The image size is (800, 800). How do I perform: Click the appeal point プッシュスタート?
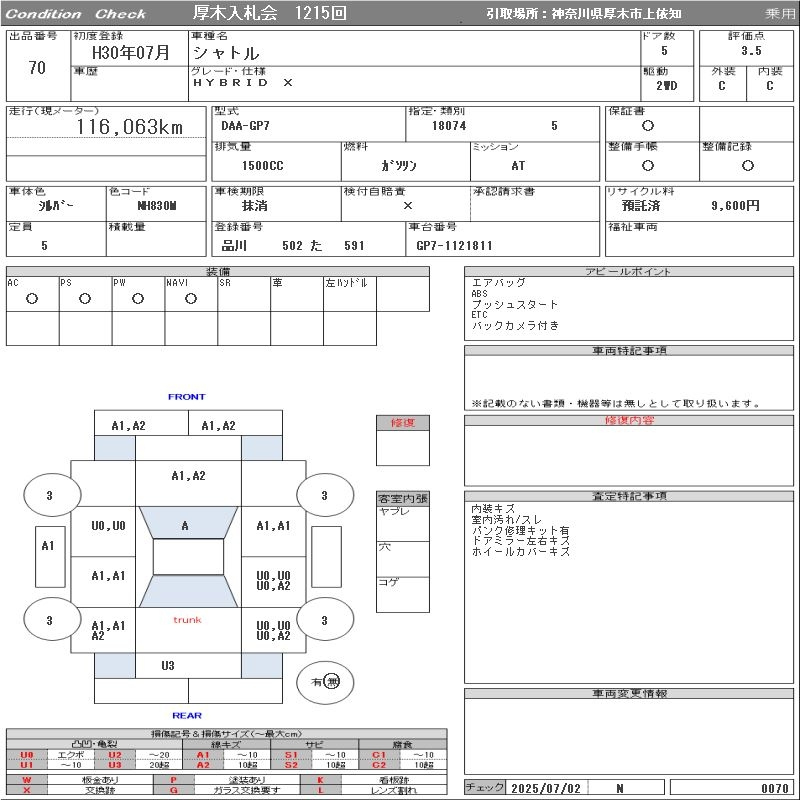pos(515,305)
